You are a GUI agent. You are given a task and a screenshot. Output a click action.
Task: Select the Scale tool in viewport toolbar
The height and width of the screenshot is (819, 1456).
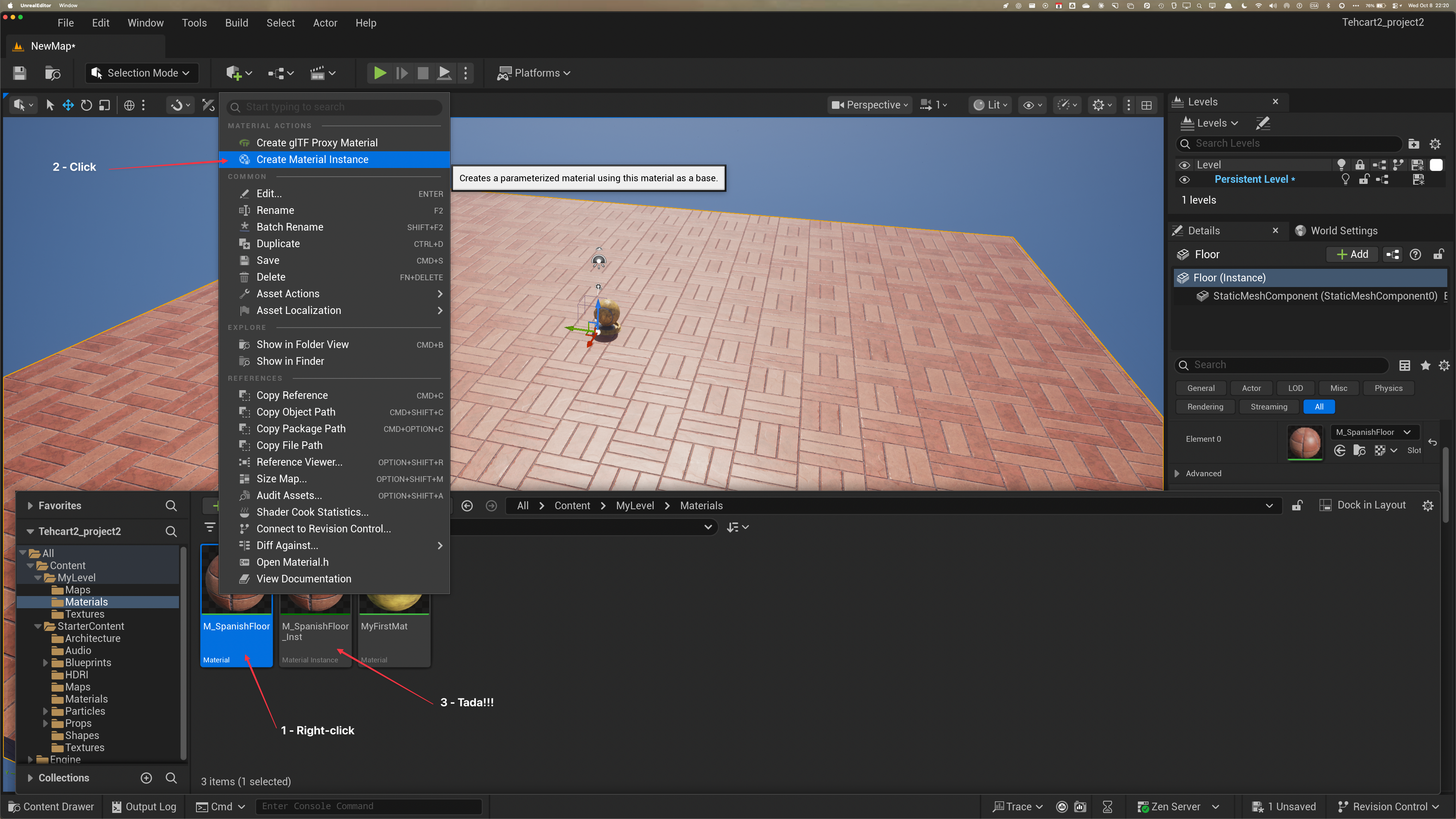click(105, 105)
